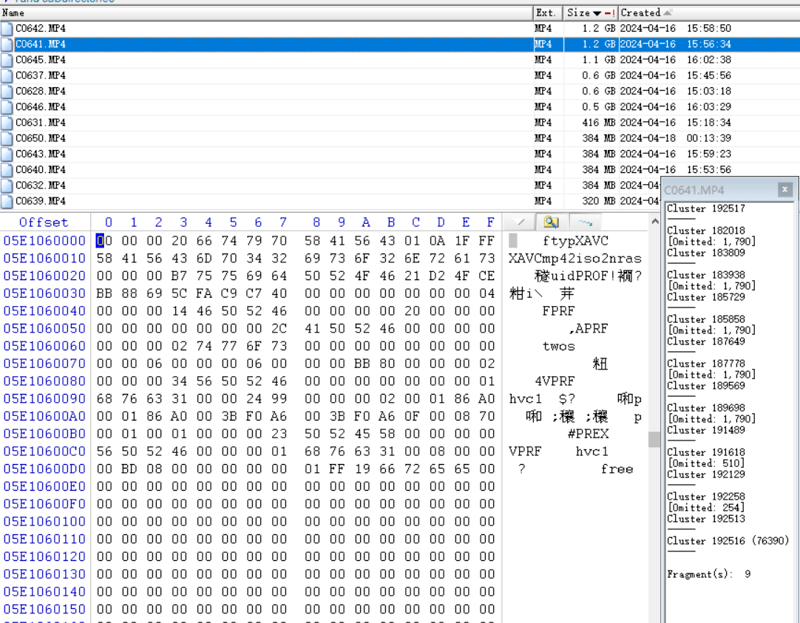Click the twos text in ASCII column
Screen dimensions: 800x623
[559, 346]
